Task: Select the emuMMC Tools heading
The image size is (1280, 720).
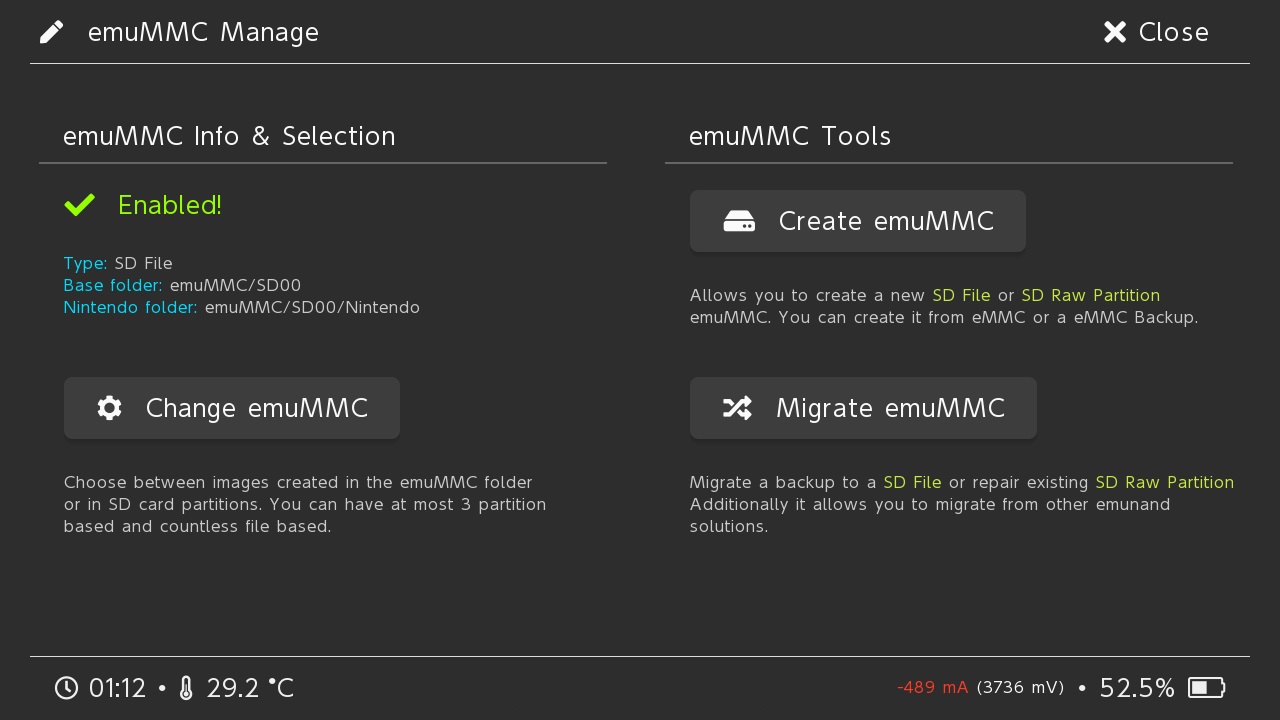Action: 790,136
